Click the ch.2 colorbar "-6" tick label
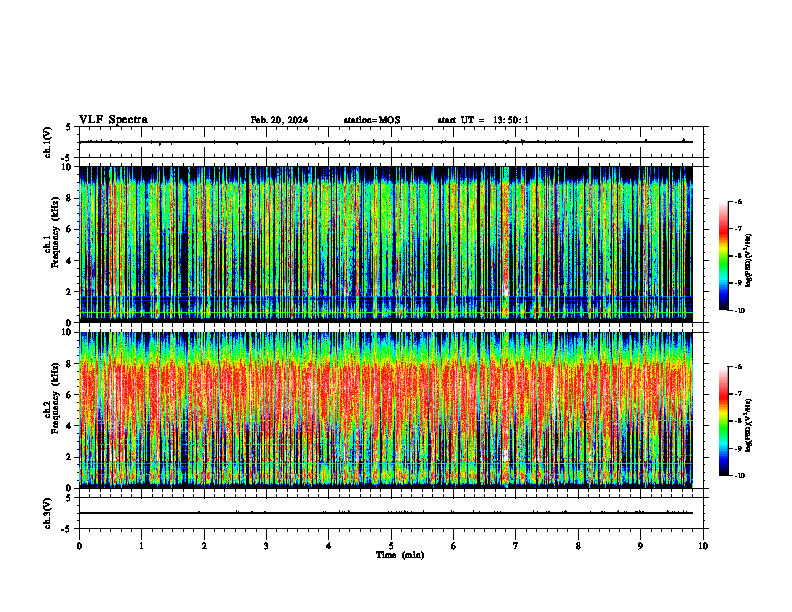The width and height of the screenshot is (792, 612). [x=738, y=367]
